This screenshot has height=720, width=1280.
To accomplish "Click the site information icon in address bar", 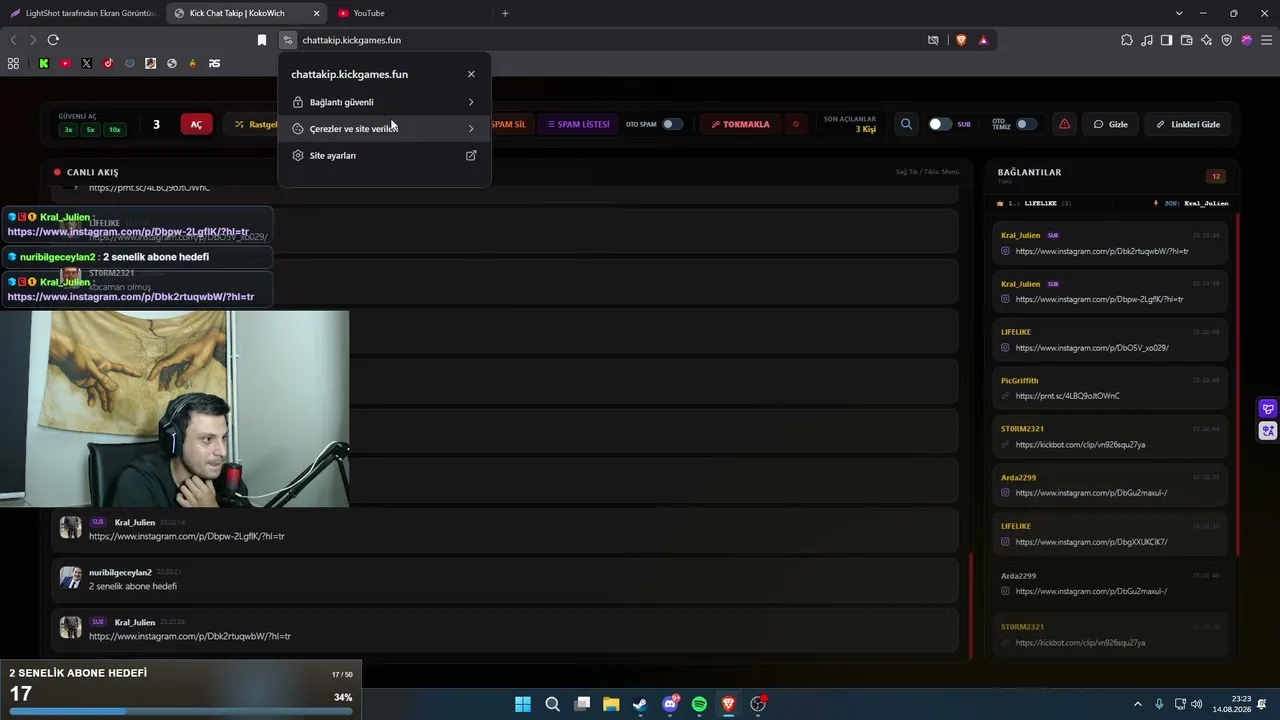I will (287, 40).
